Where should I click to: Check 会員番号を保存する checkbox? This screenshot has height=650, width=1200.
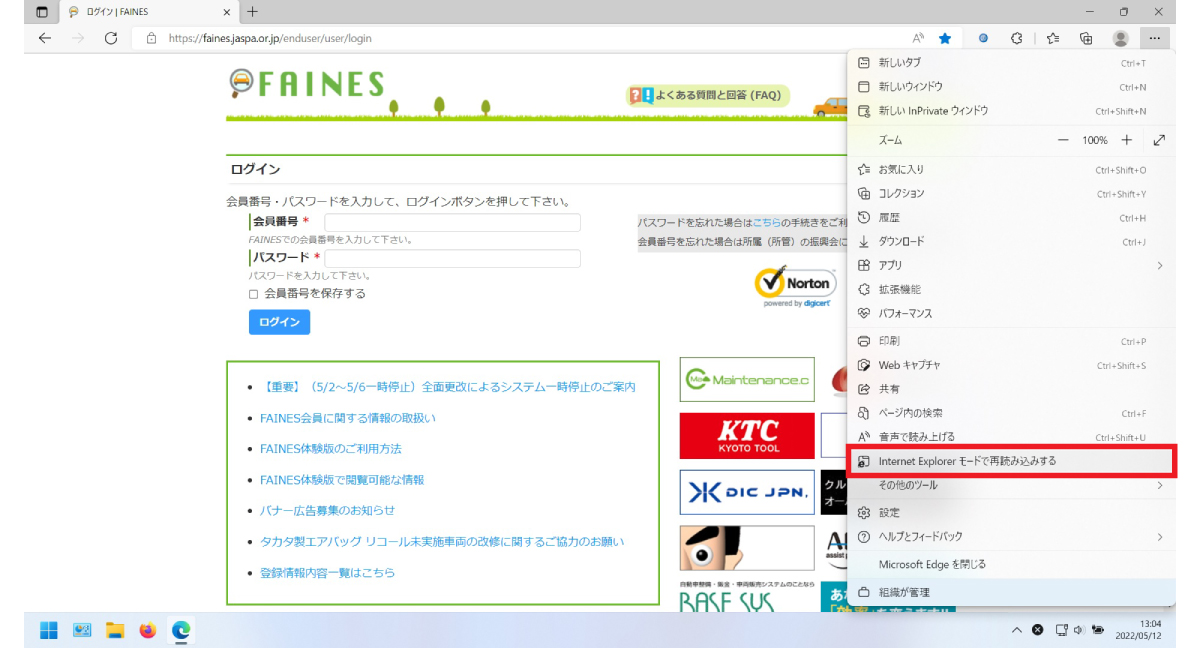(x=254, y=294)
